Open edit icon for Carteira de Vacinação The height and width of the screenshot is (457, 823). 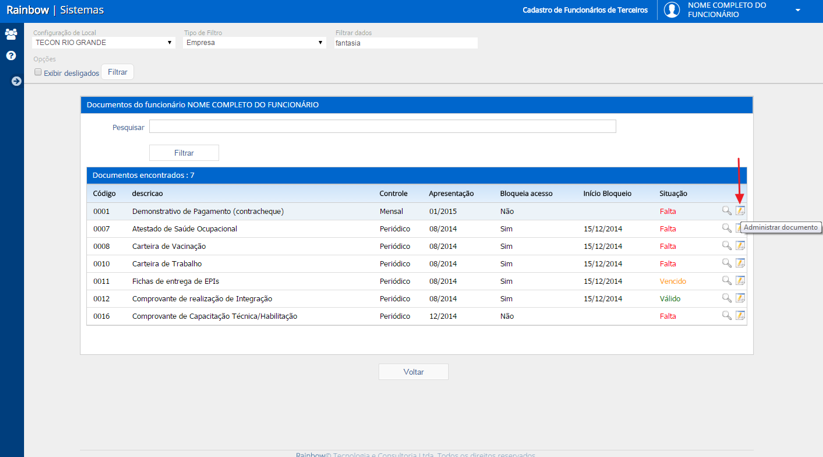(x=740, y=246)
